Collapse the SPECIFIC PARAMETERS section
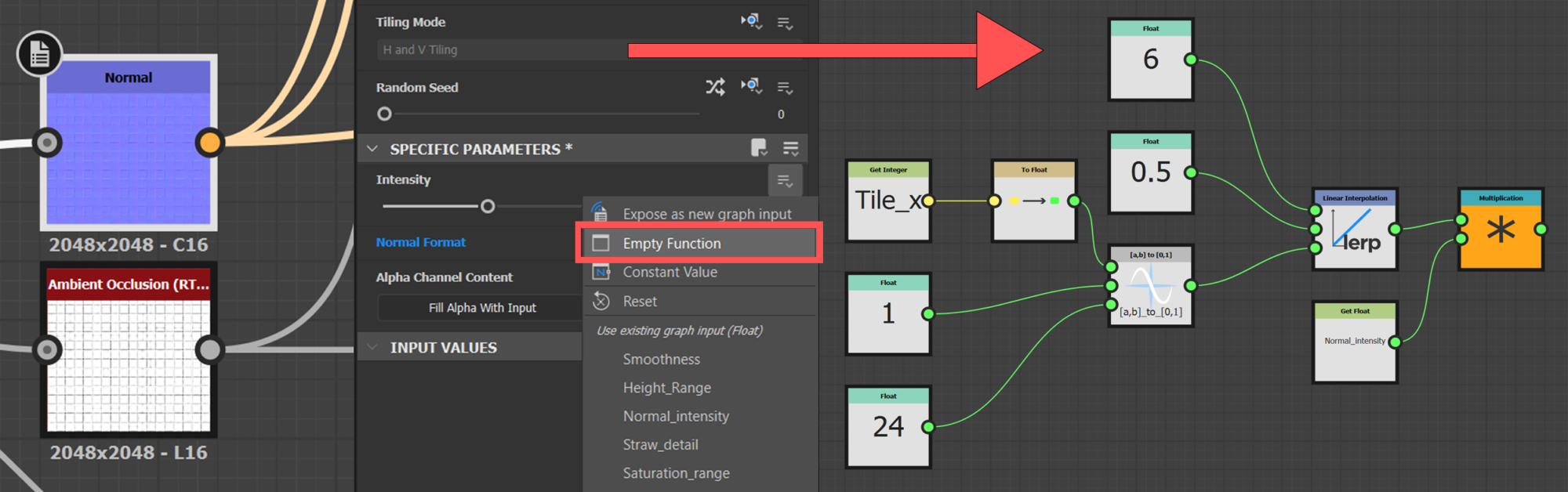This screenshot has width=1568, height=492. click(x=372, y=149)
